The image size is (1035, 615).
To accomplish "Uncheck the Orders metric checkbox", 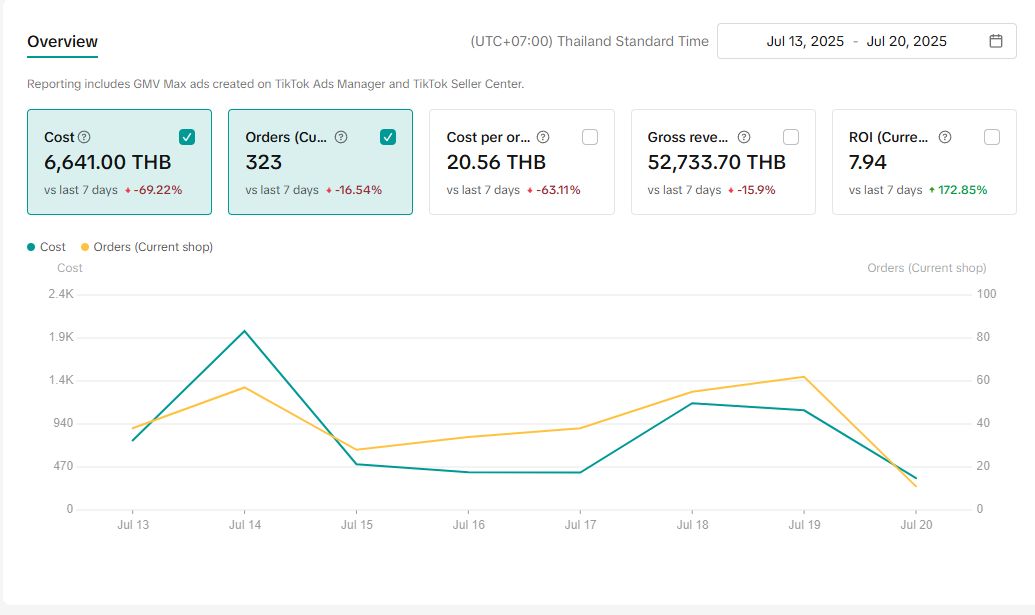I will (x=388, y=137).
